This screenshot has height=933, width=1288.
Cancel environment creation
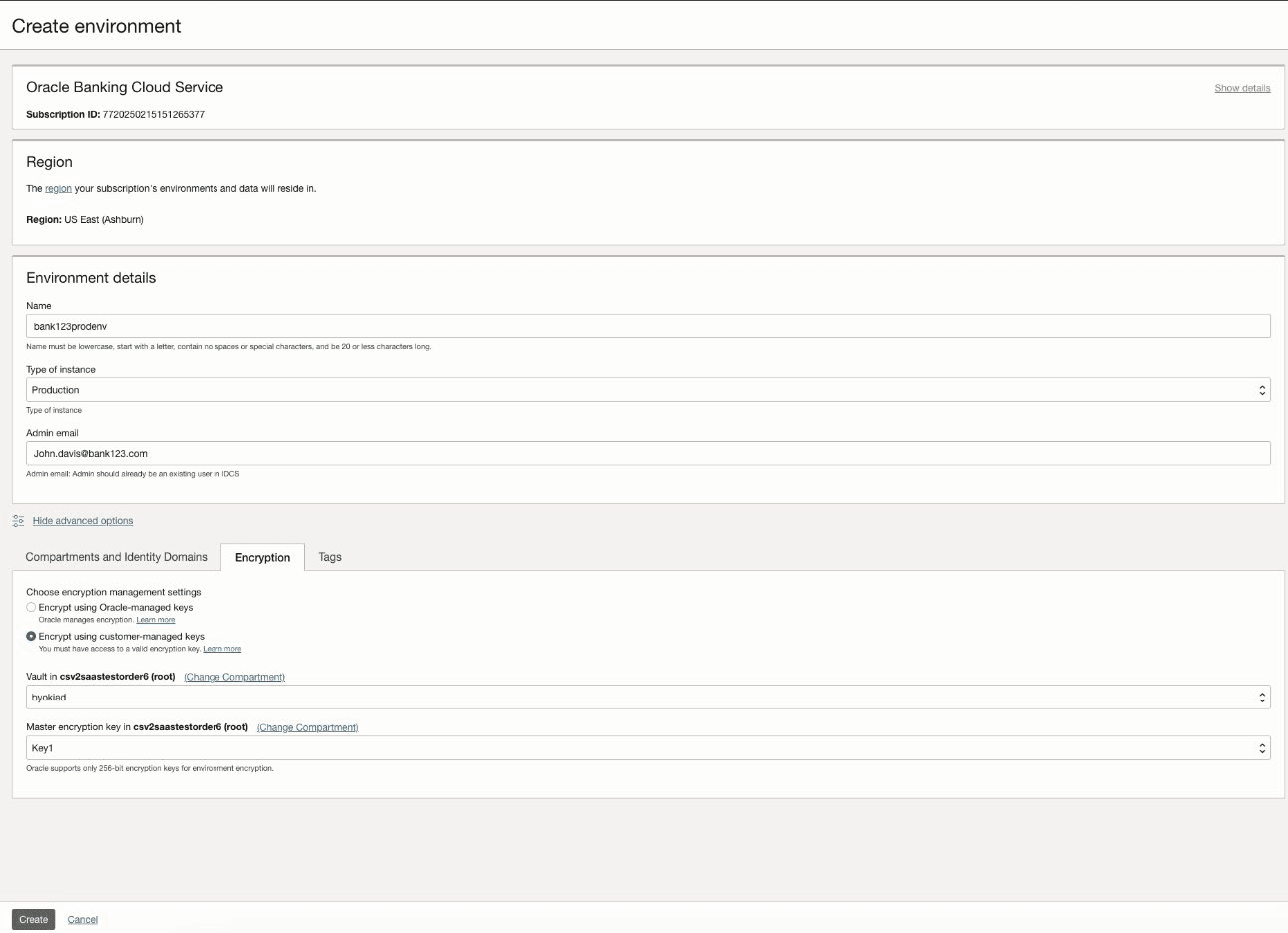click(83, 920)
